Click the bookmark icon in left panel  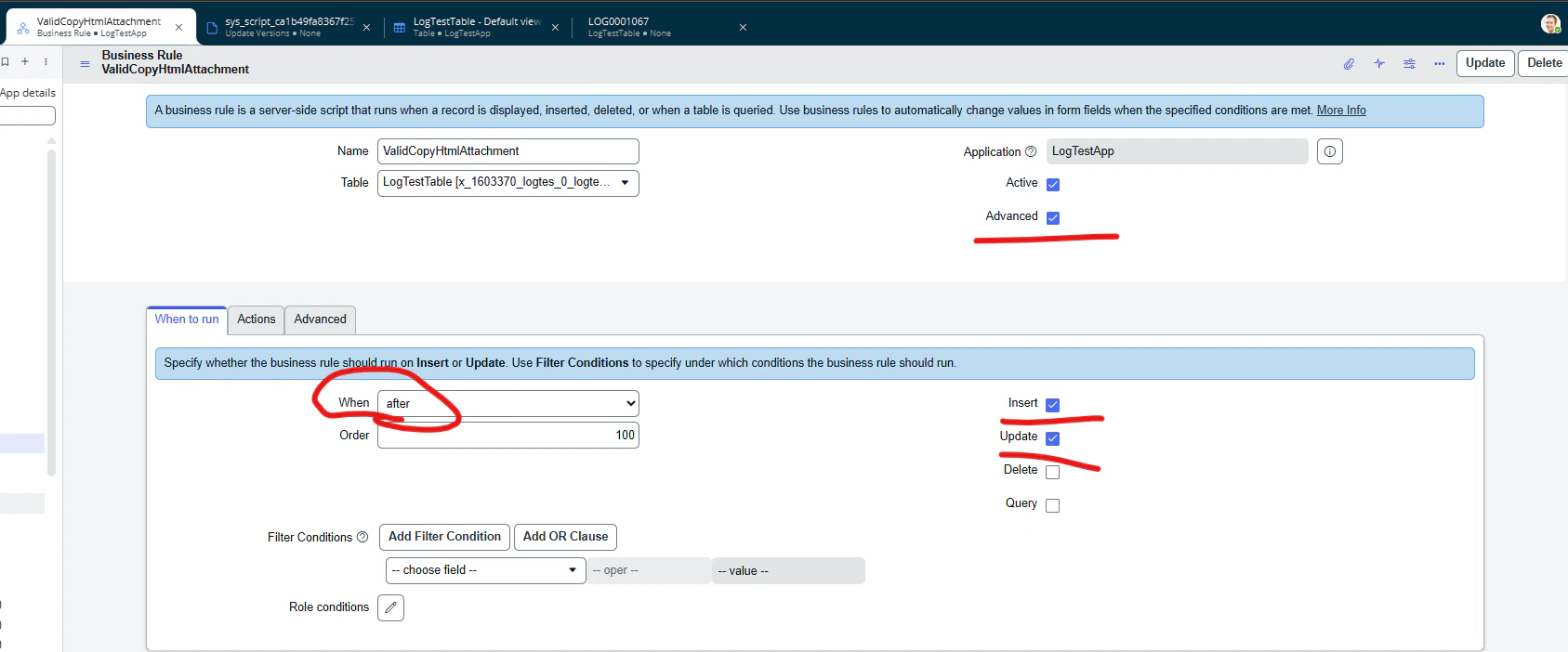pyautogui.click(x=5, y=61)
